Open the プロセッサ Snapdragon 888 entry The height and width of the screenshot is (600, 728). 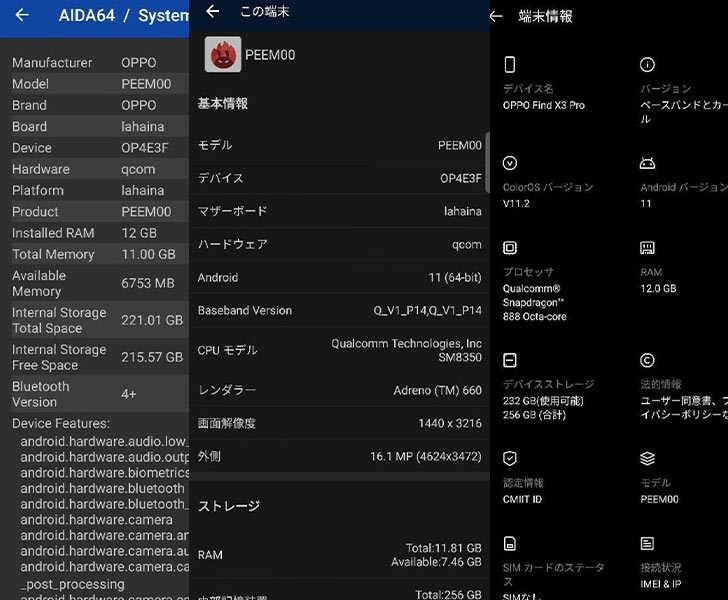tap(534, 294)
